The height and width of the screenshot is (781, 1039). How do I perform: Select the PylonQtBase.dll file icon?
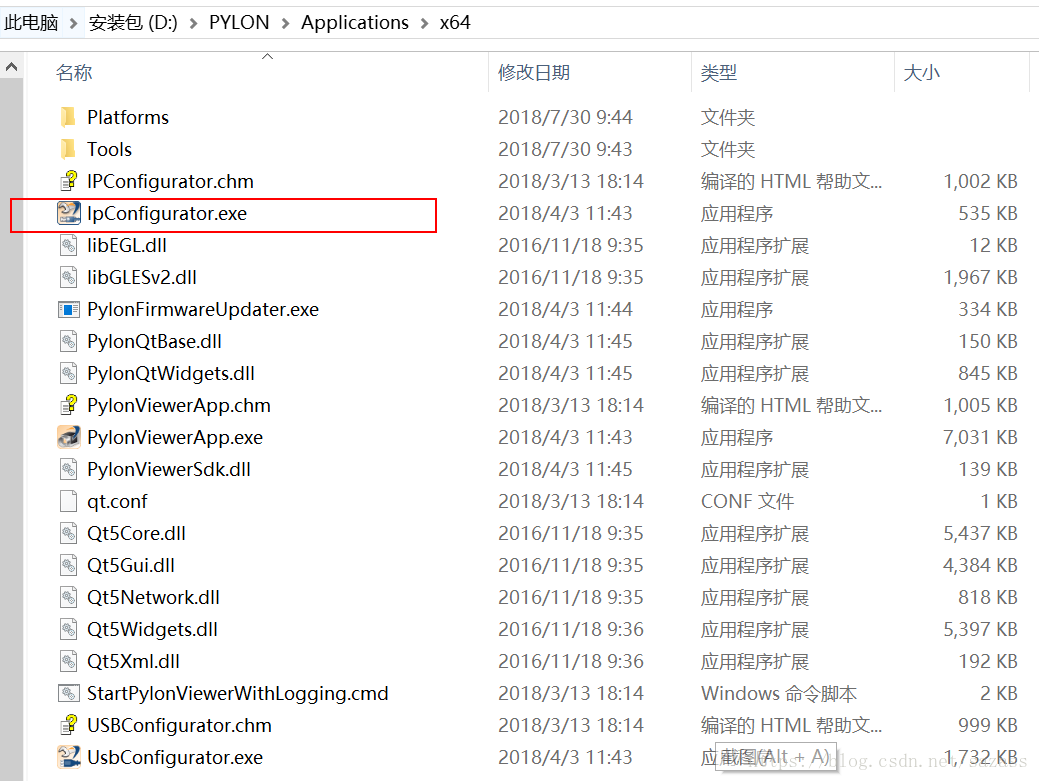pyautogui.click(x=68, y=341)
